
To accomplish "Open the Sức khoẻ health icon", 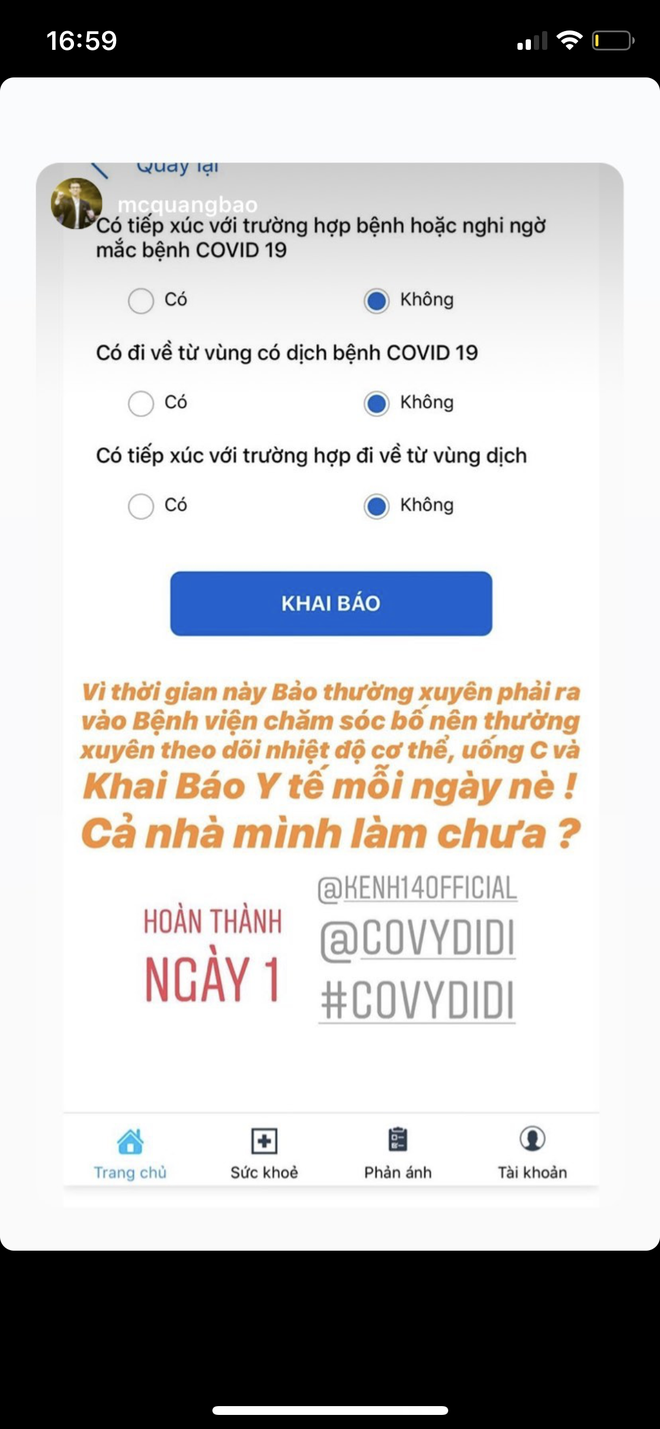I will (264, 1141).
